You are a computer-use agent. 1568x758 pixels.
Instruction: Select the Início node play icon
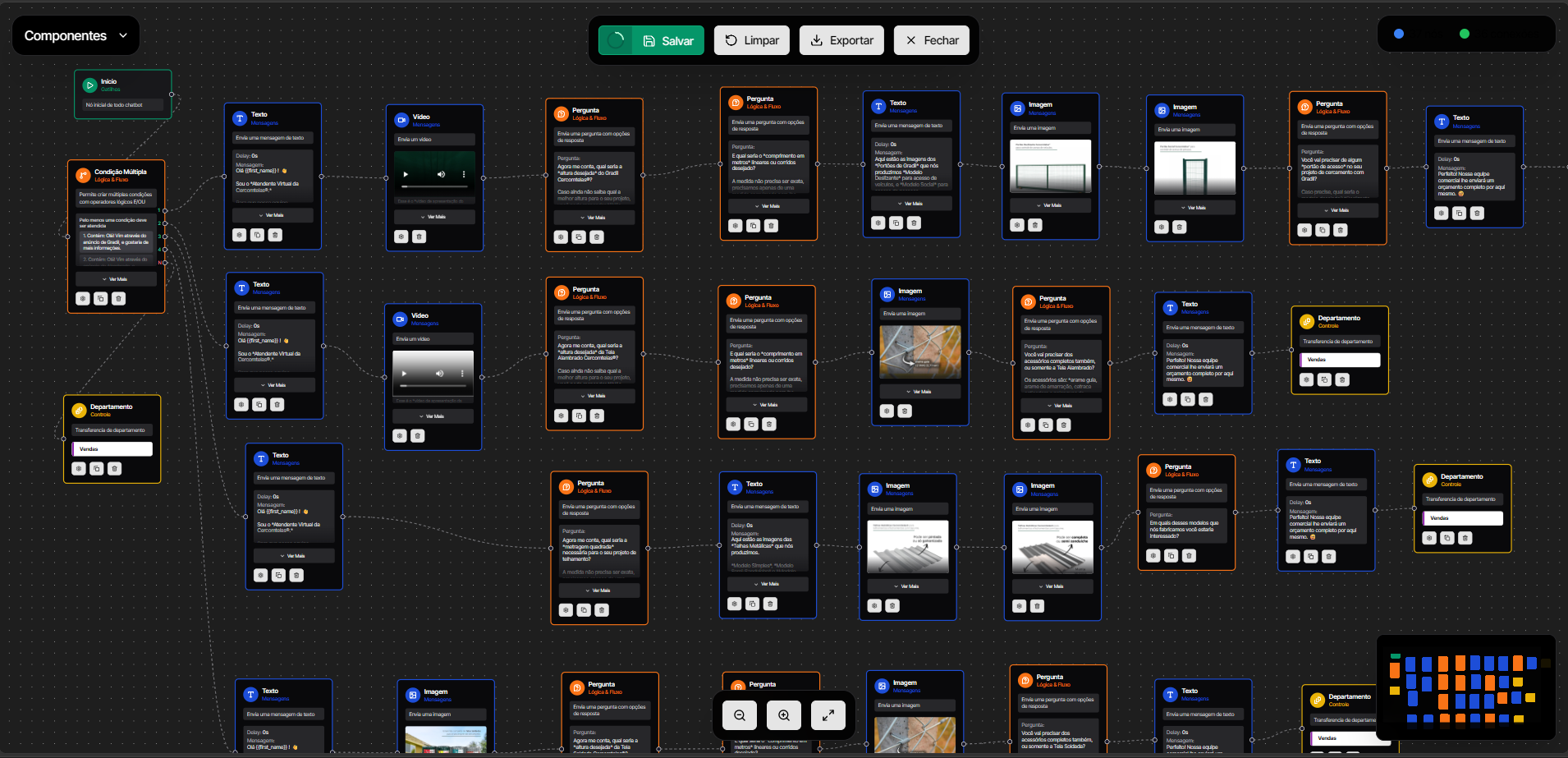point(90,85)
